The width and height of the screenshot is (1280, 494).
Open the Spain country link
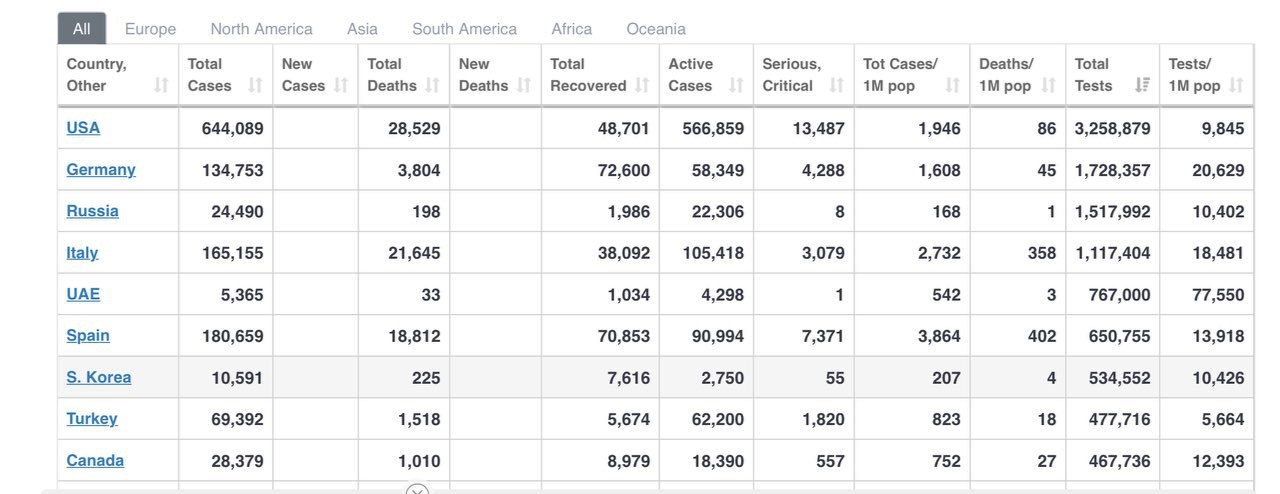(88, 336)
